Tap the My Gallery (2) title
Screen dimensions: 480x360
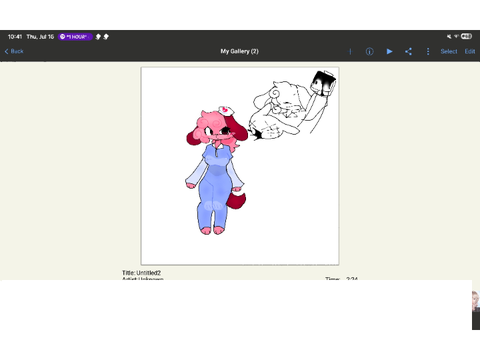[x=239, y=51]
